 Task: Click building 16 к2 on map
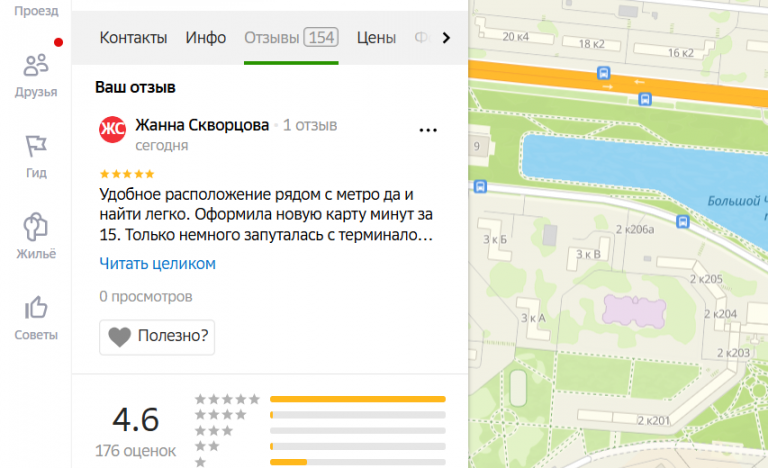pyautogui.click(x=681, y=53)
